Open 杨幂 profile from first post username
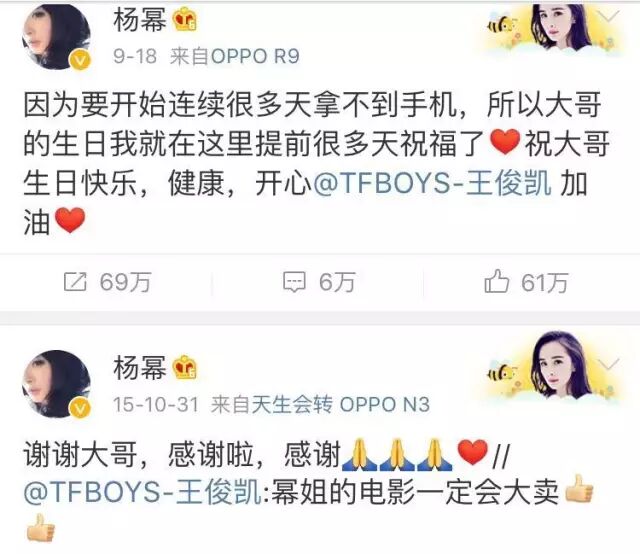This screenshot has width=640, height=554. point(140,20)
